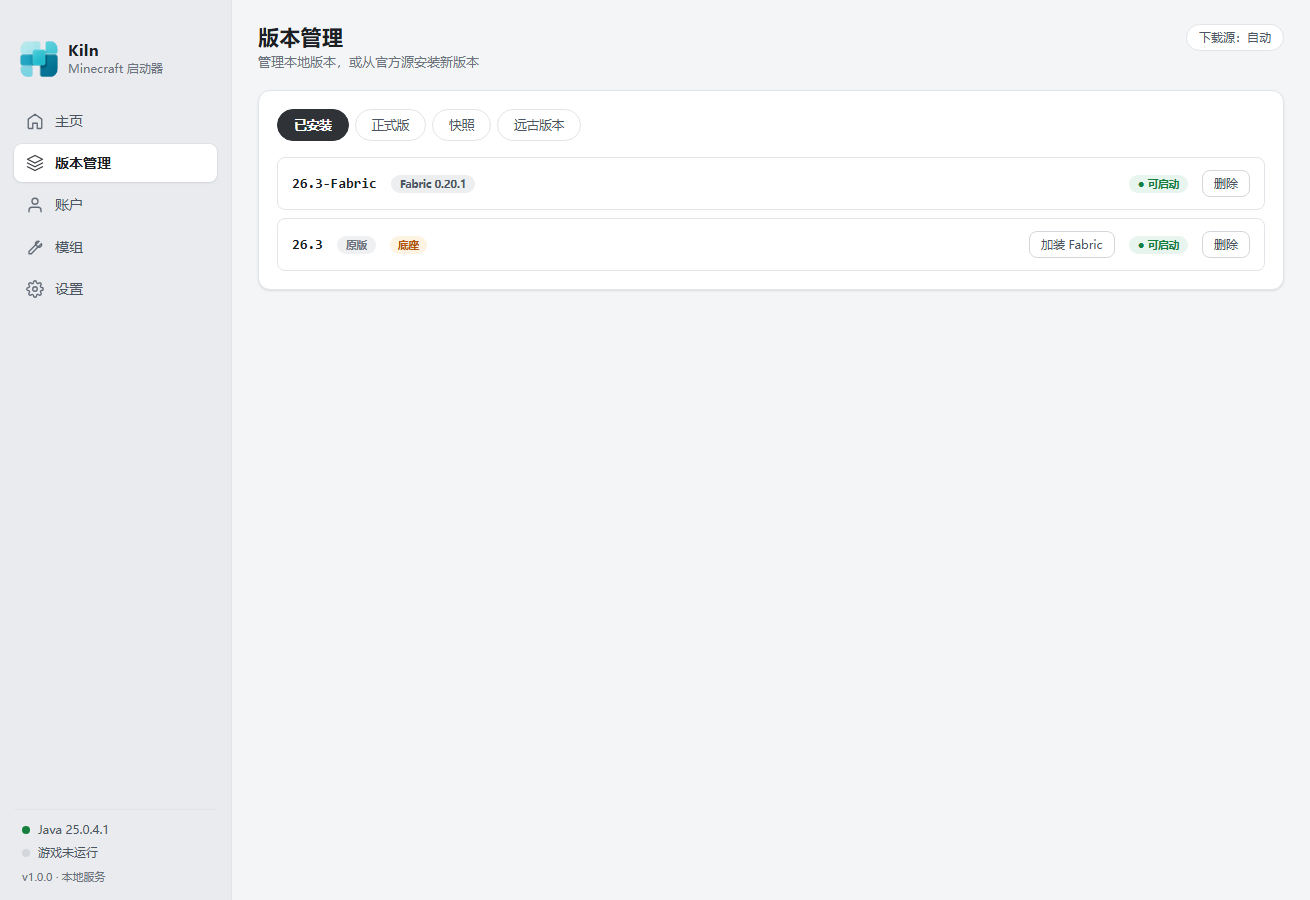This screenshot has height=900, width=1310.
Task: Click the orange 底座 tag
Action: (408, 245)
